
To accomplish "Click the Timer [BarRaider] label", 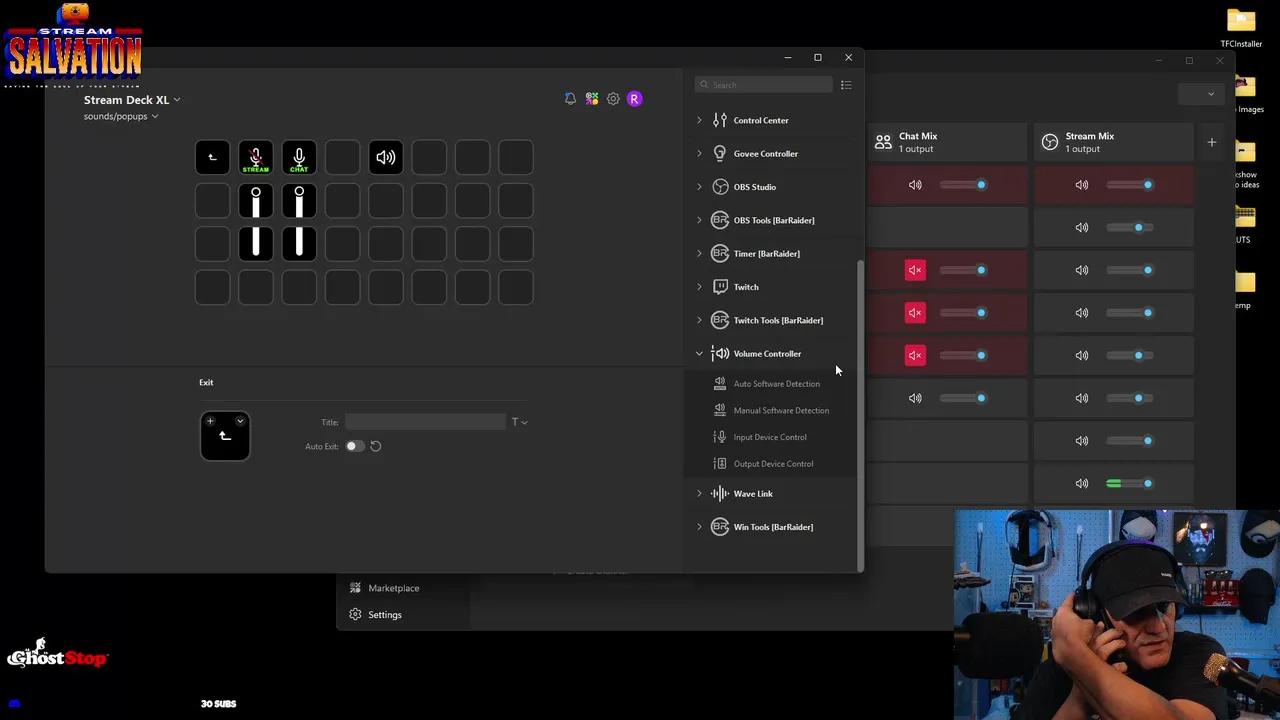I will 767,254.
